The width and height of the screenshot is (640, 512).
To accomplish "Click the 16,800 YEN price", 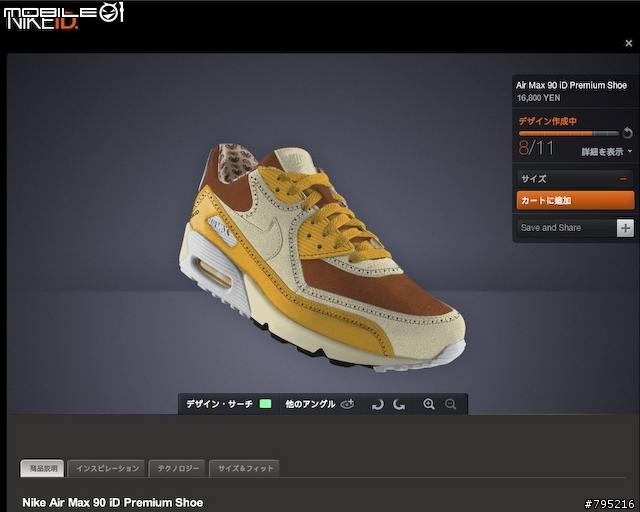I will click(538, 98).
